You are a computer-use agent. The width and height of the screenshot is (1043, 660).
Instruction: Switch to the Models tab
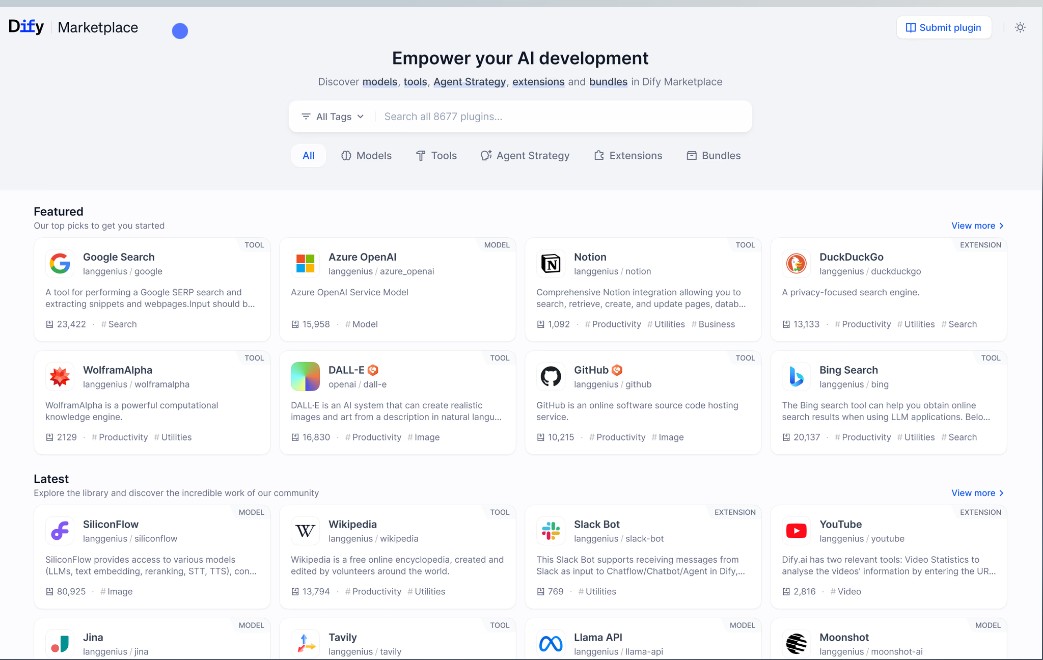366,156
